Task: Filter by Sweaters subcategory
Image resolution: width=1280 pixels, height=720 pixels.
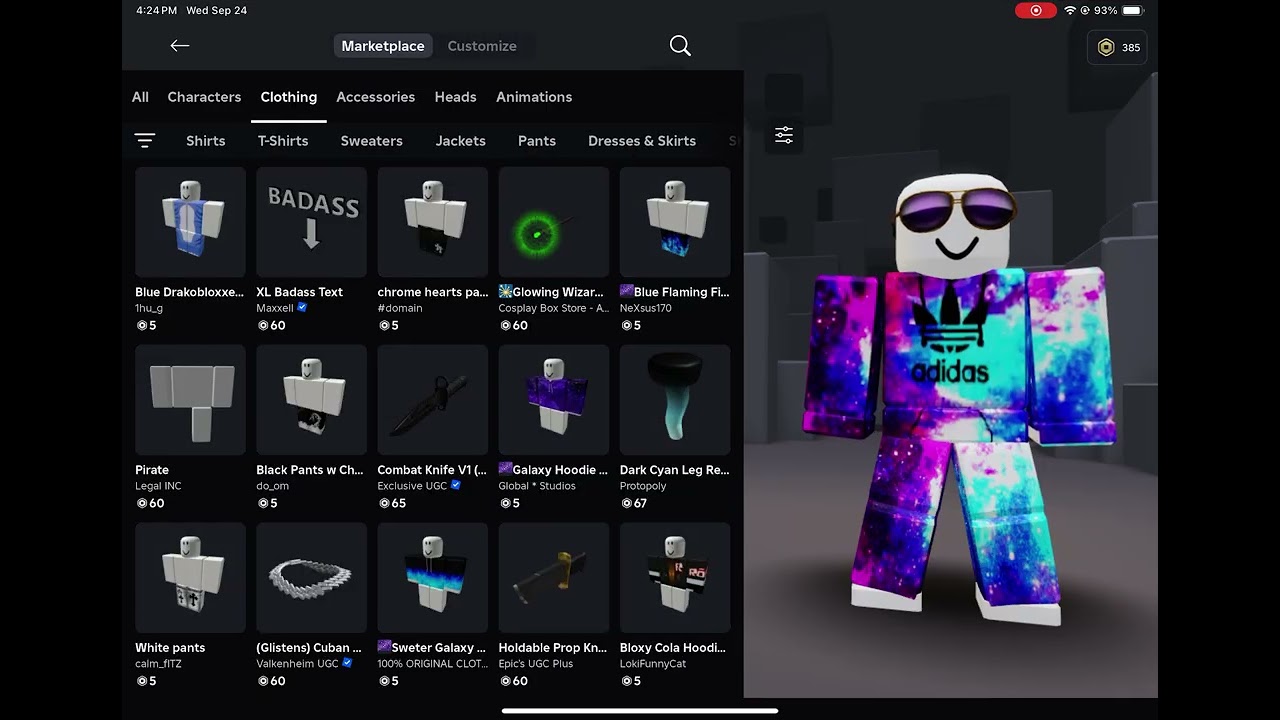Action: 372,141
